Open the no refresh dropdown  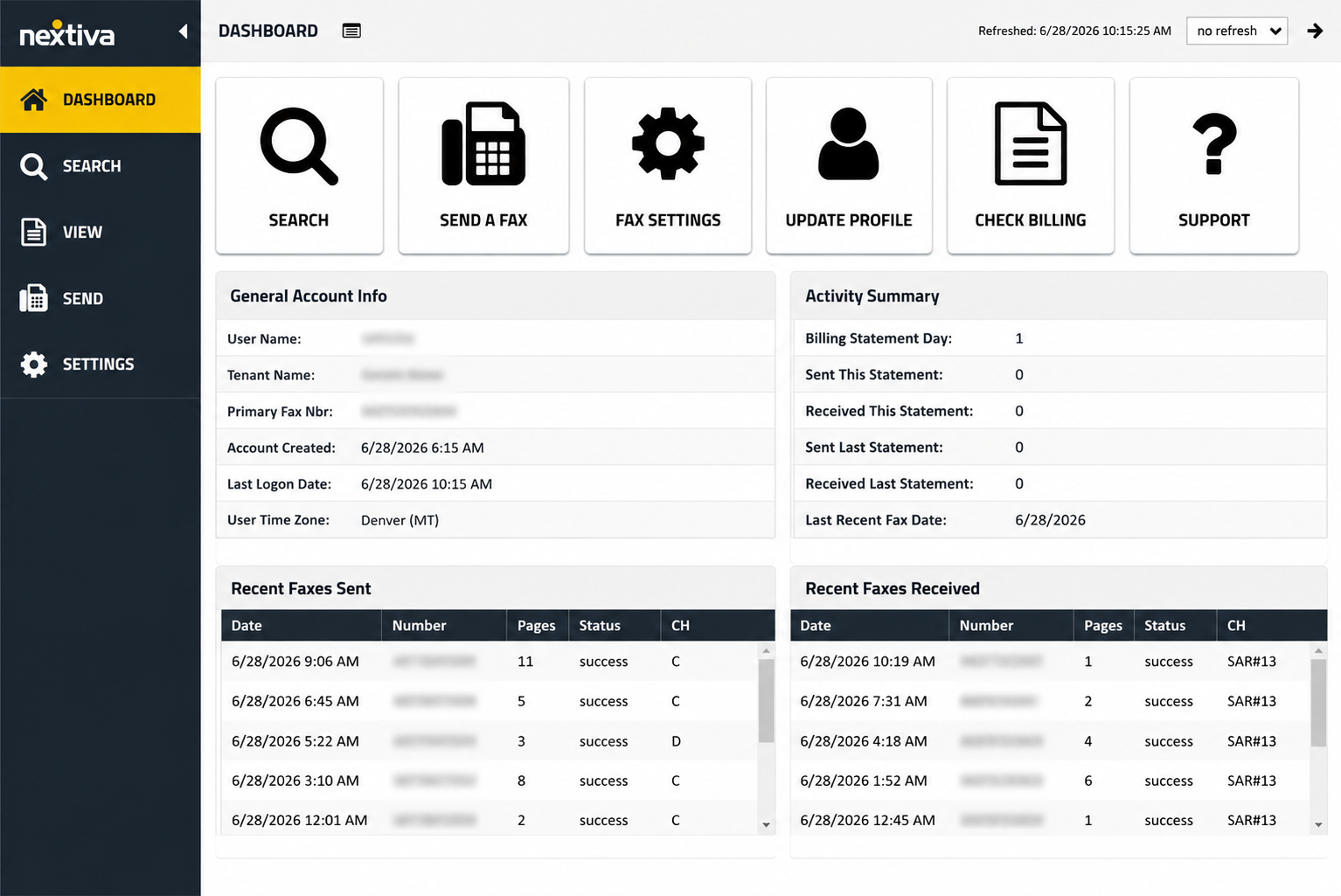tap(1237, 31)
